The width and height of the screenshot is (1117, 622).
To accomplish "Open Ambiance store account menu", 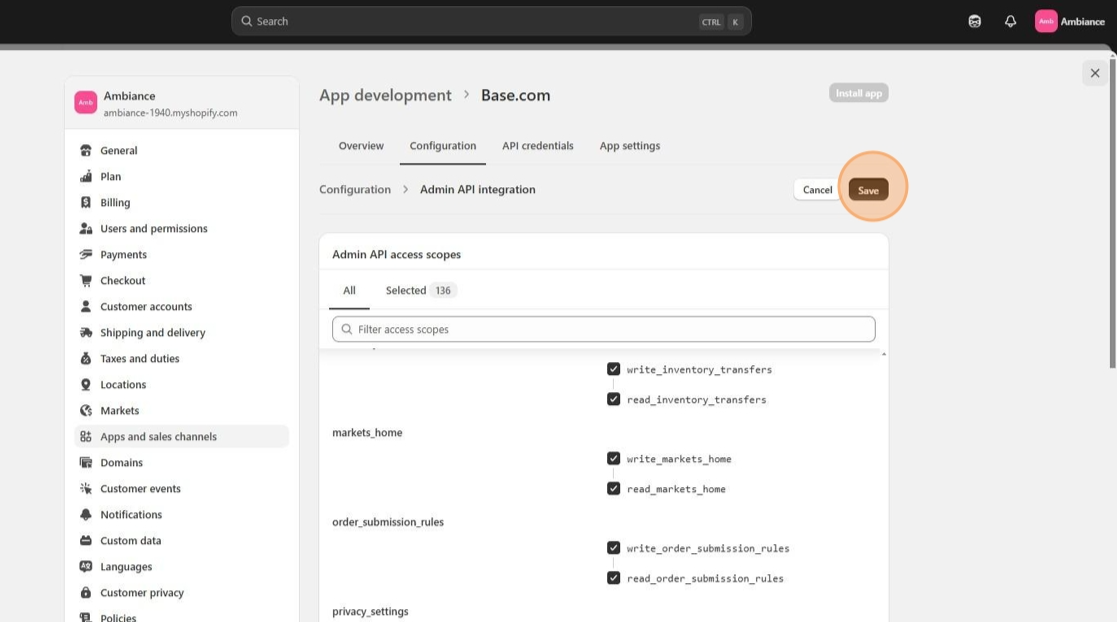I will coord(1070,21).
